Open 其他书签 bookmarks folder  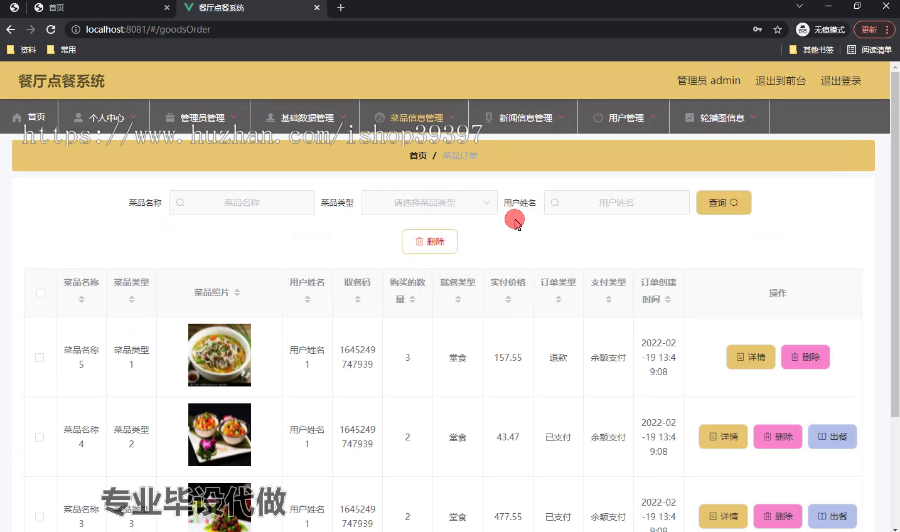[x=812, y=50]
